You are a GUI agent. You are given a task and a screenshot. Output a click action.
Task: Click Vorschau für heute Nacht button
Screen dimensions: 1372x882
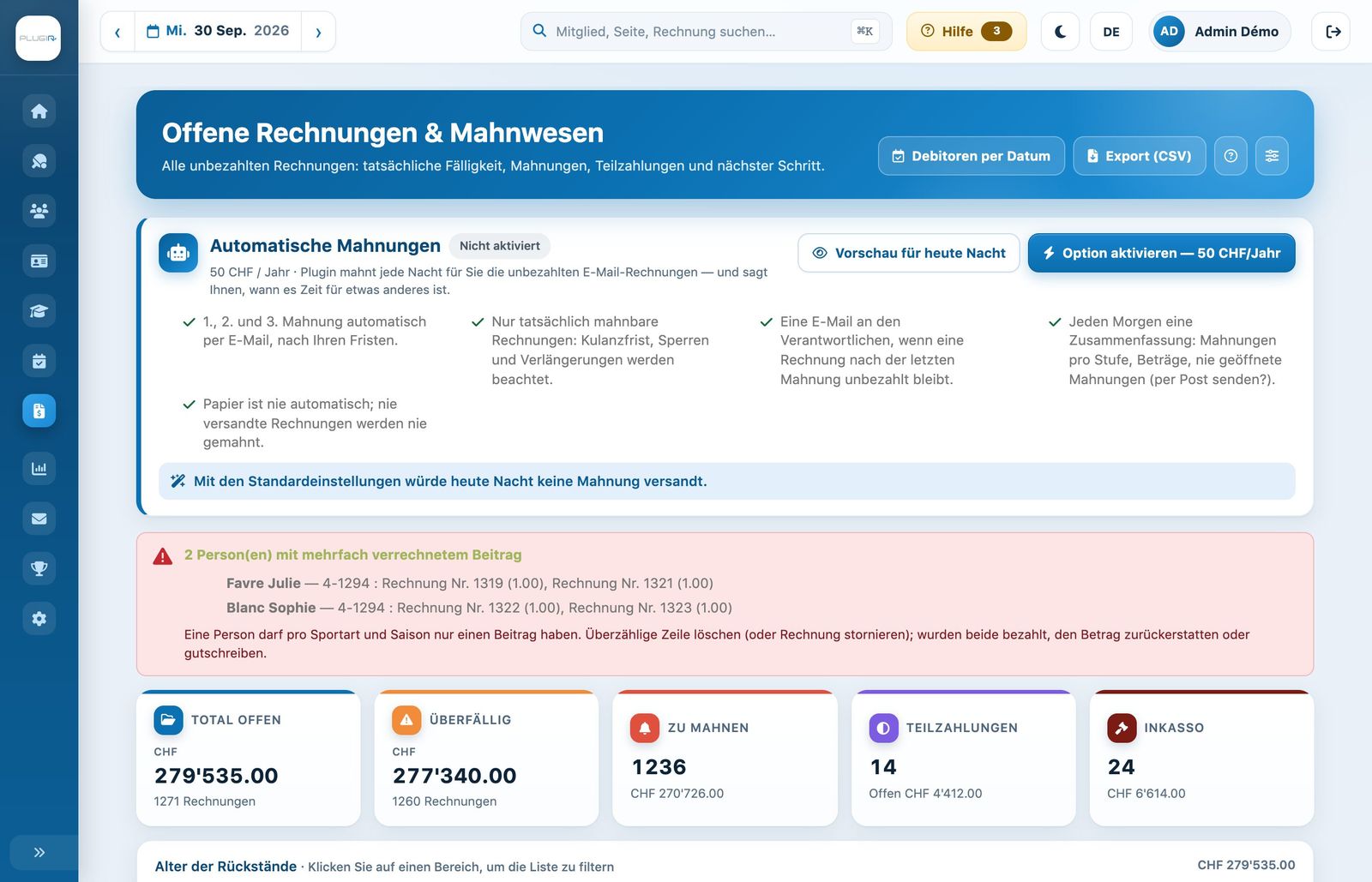pyautogui.click(x=909, y=253)
